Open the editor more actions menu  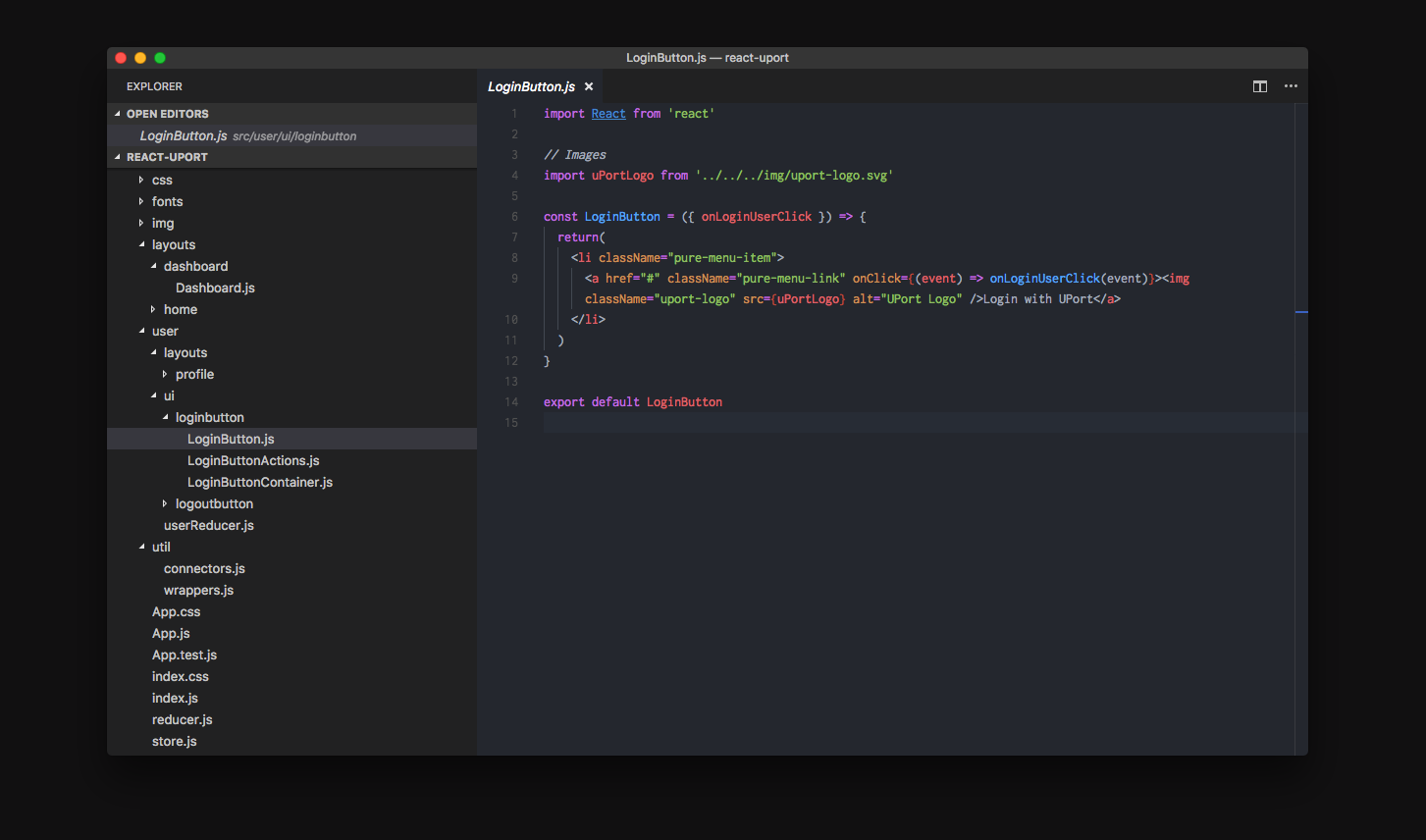[1291, 86]
